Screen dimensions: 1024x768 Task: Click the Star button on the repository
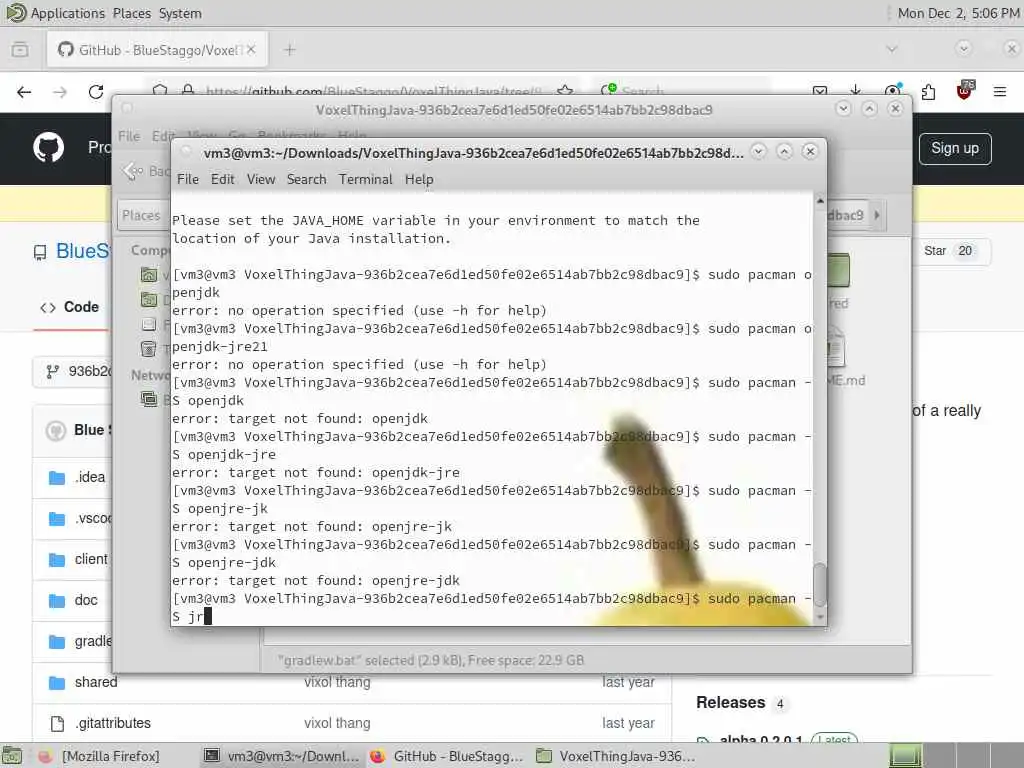tap(950, 251)
